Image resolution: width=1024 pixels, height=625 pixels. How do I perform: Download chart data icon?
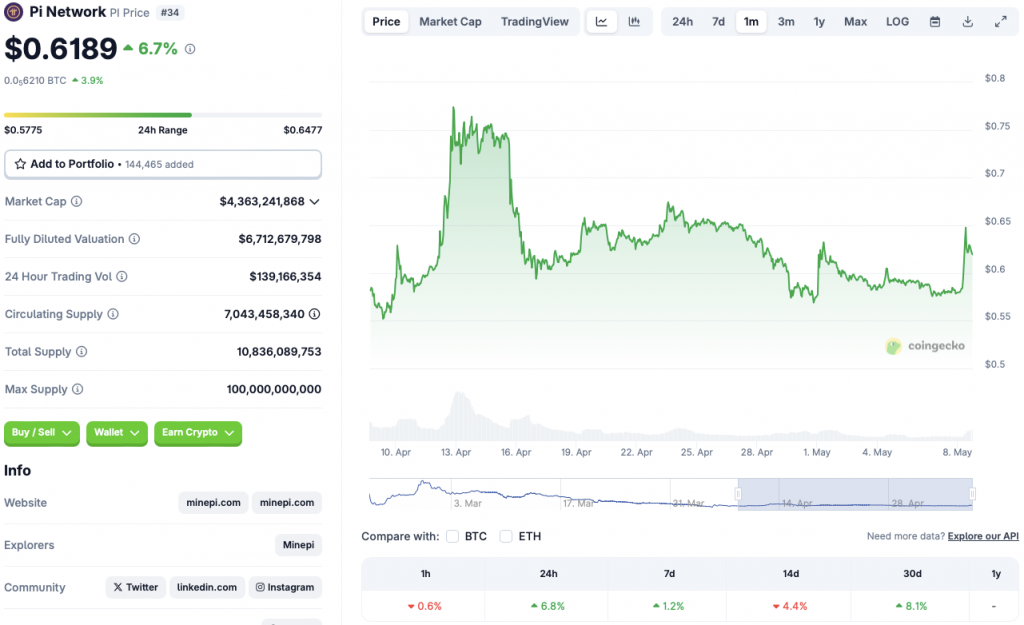click(968, 22)
